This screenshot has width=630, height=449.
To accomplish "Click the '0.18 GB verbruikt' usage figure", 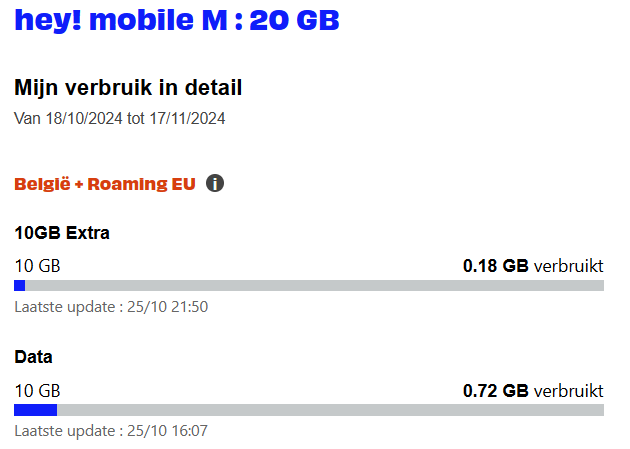I will pos(533,266).
